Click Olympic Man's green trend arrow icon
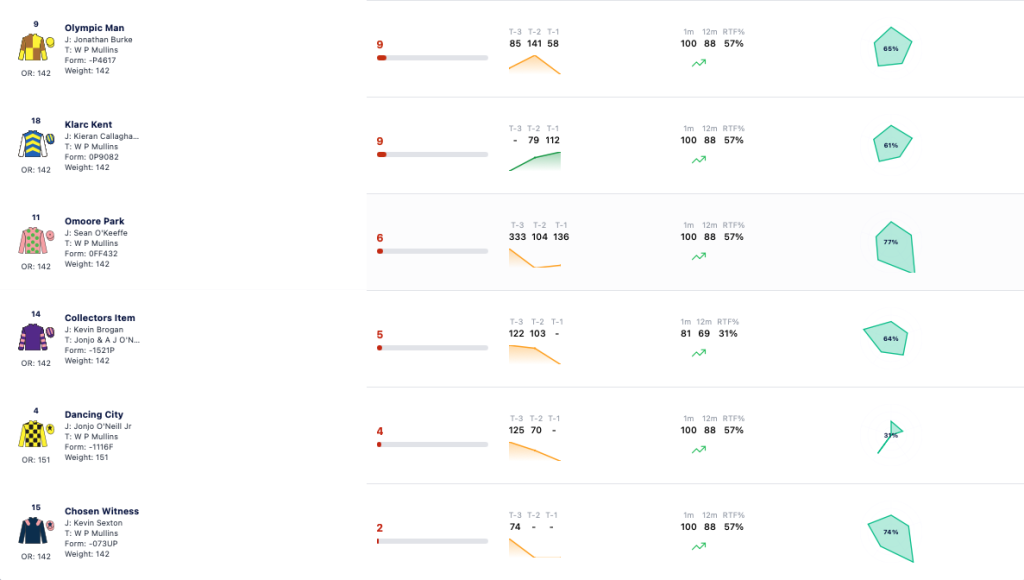The width and height of the screenshot is (1024, 580). (x=699, y=63)
